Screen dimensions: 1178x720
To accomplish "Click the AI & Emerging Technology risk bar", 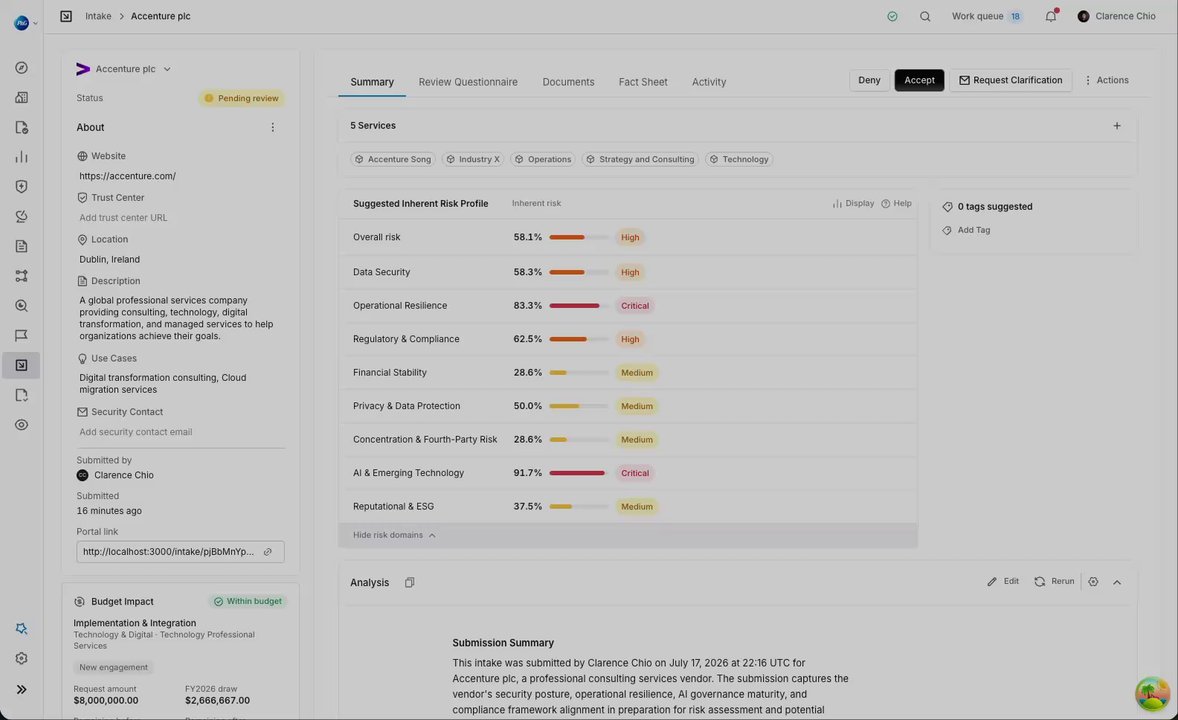I will tap(578, 473).
